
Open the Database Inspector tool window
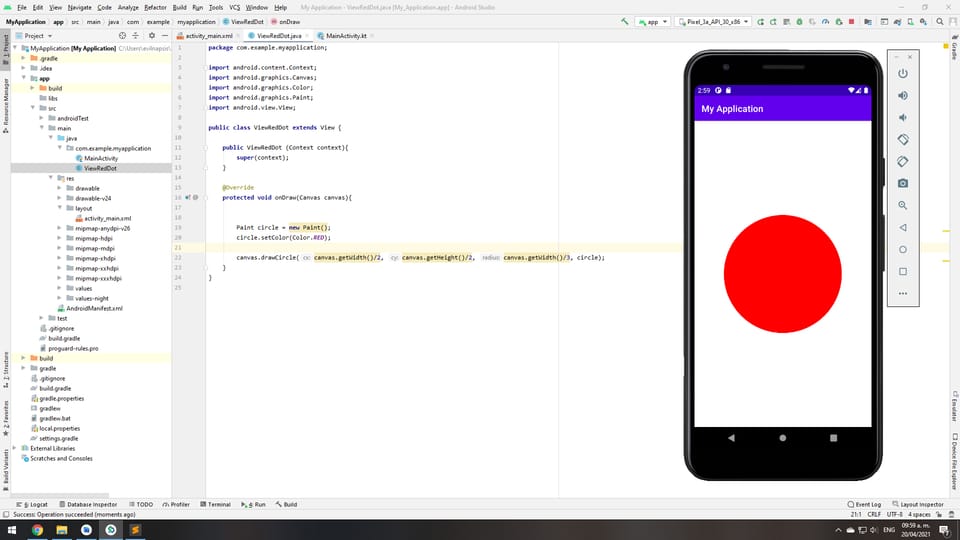(88, 504)
